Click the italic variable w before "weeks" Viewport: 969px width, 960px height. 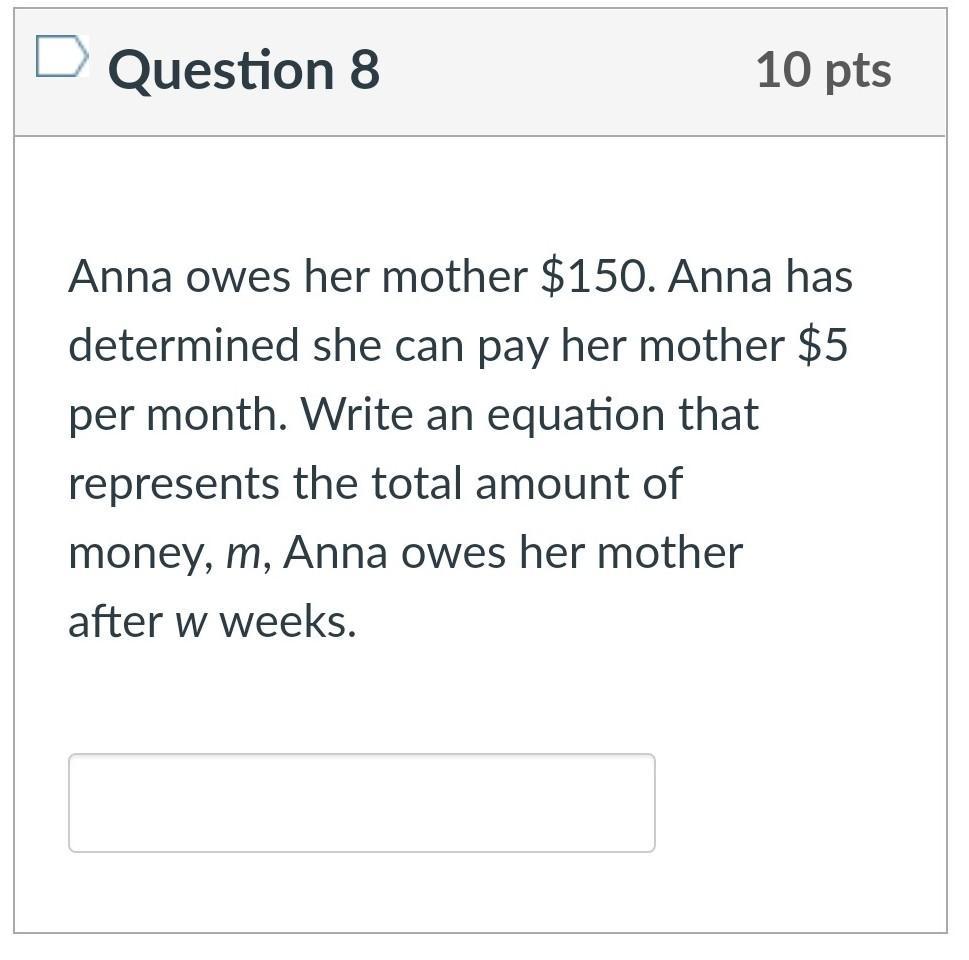tap(190, 622)
